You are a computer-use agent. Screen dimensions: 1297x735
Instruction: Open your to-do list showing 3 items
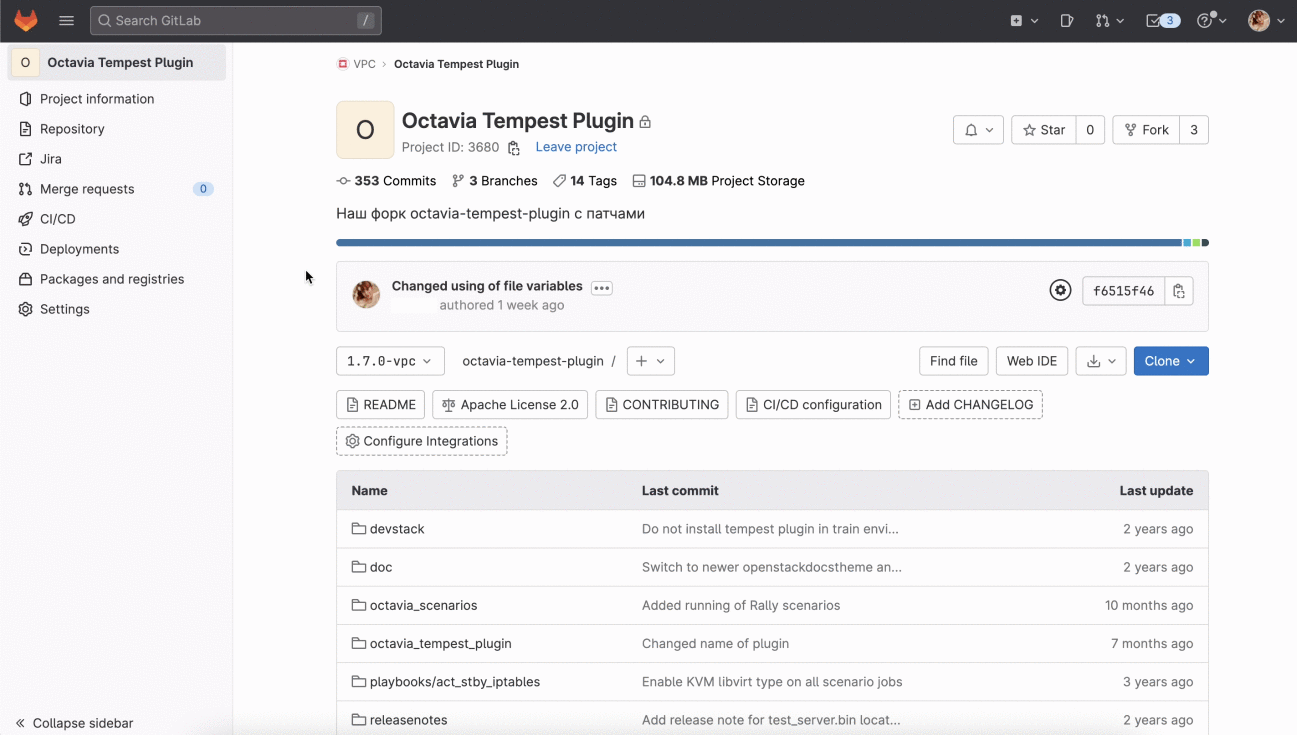click(1160, 20)
